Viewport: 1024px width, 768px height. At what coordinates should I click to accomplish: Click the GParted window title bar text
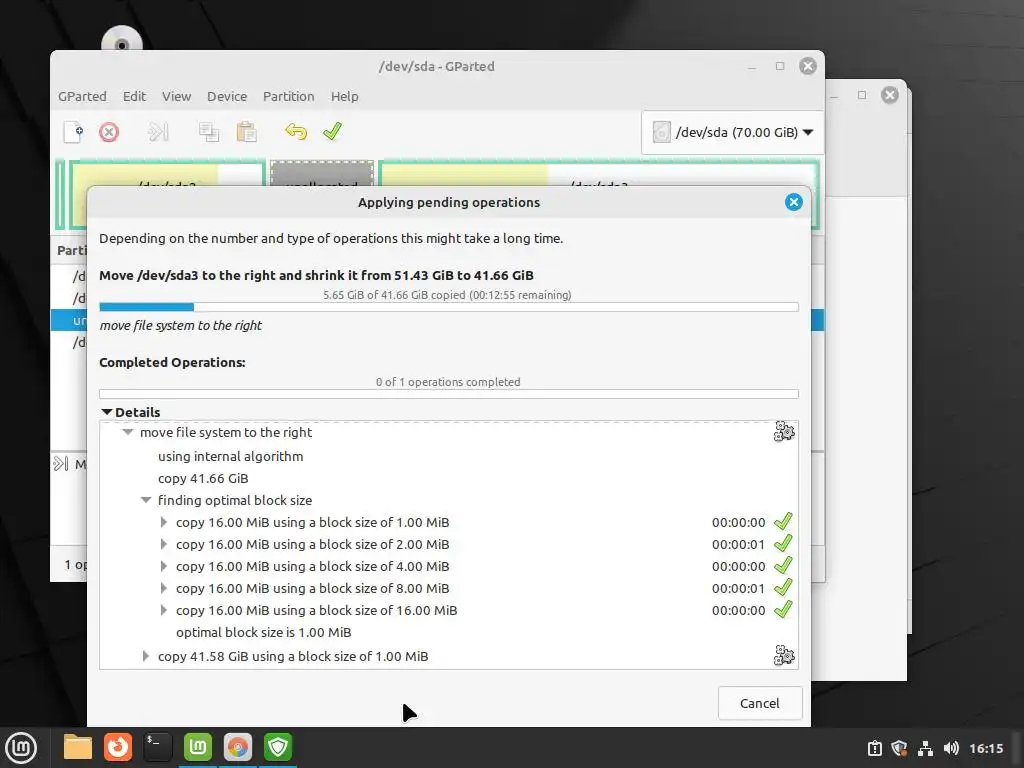[x=436, y=67]
